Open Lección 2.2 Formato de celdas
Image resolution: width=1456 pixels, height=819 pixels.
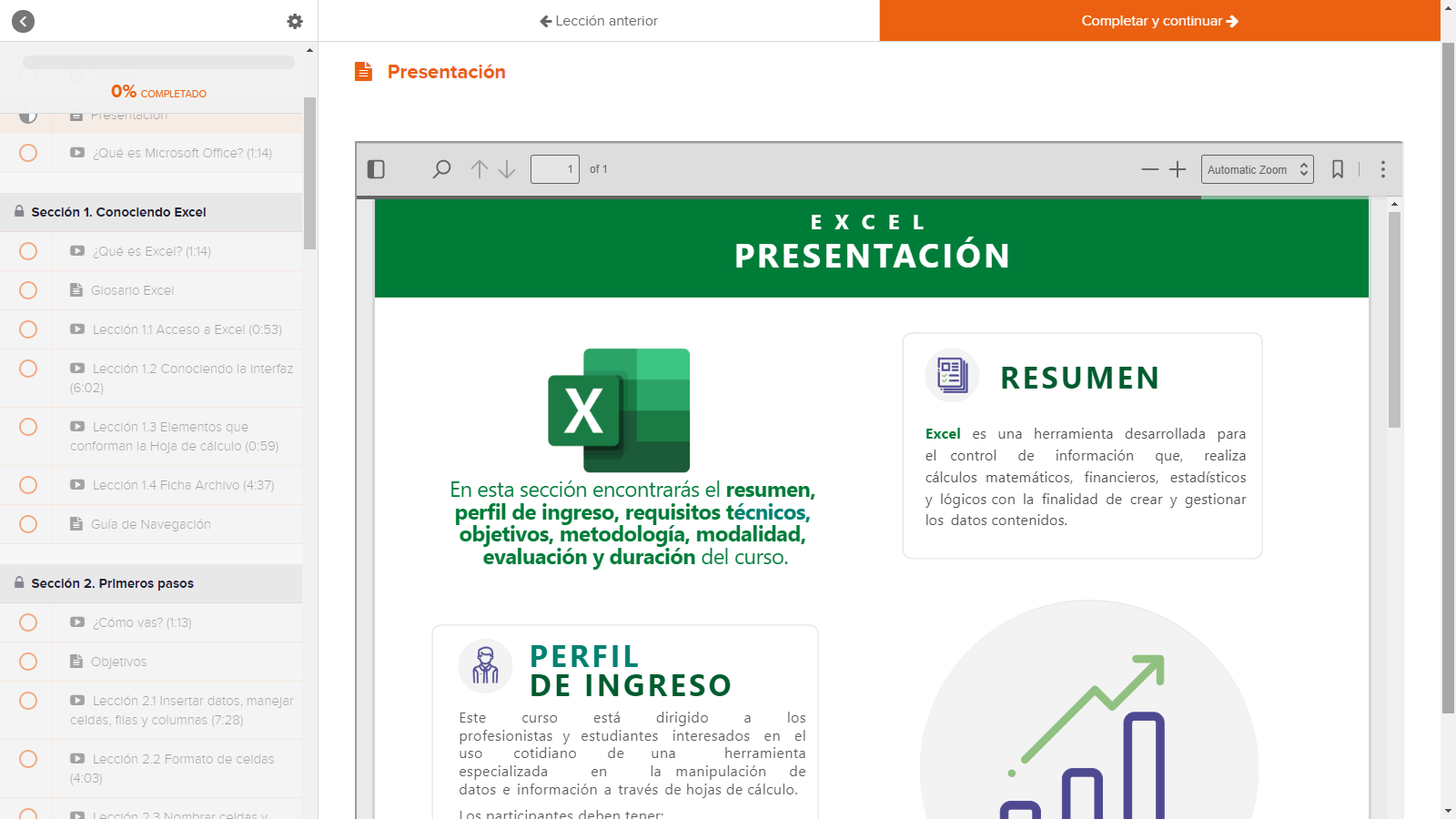[151, 768]
